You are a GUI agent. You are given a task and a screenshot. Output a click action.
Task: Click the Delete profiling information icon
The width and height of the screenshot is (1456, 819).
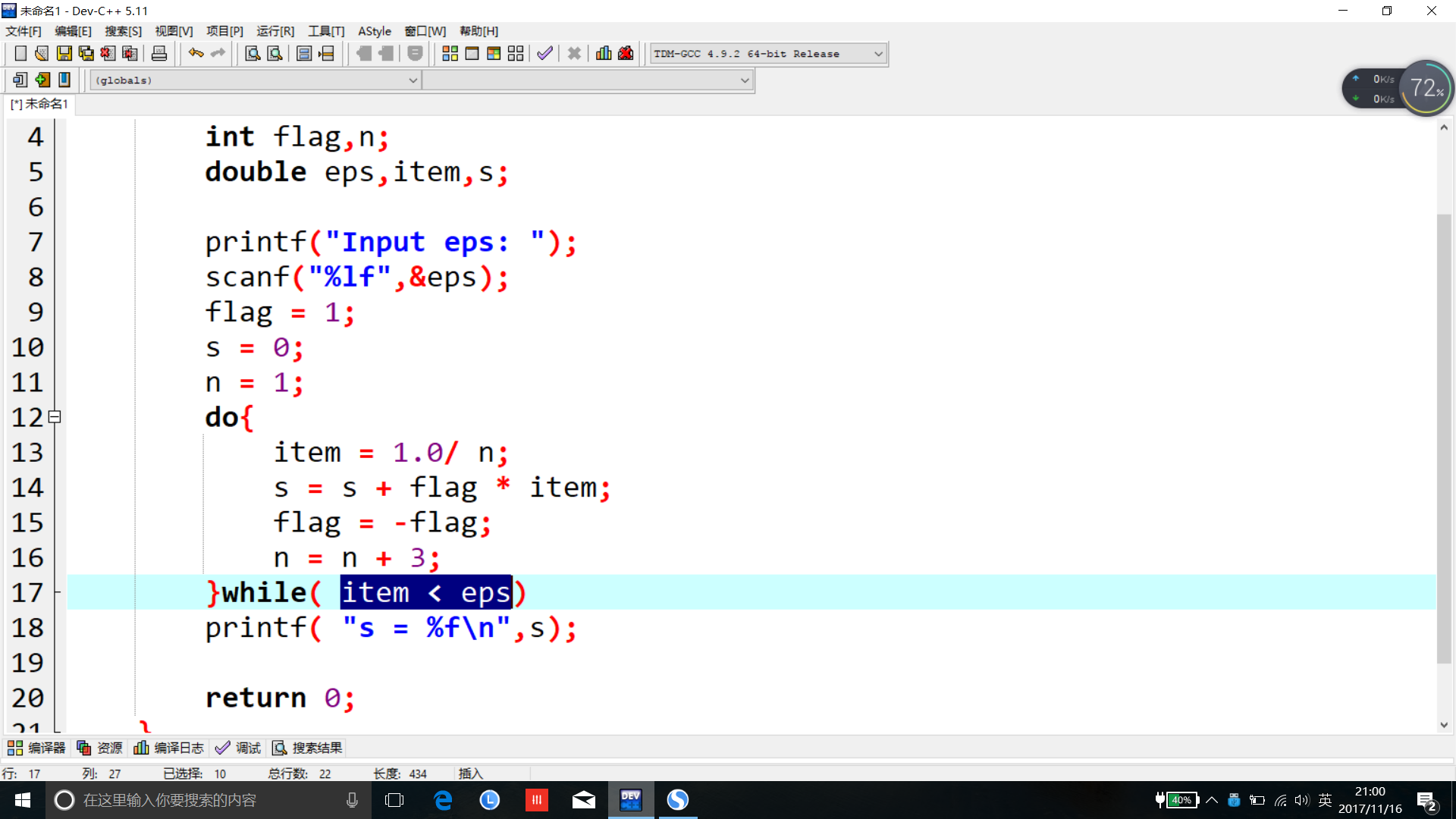pos(626,53)
